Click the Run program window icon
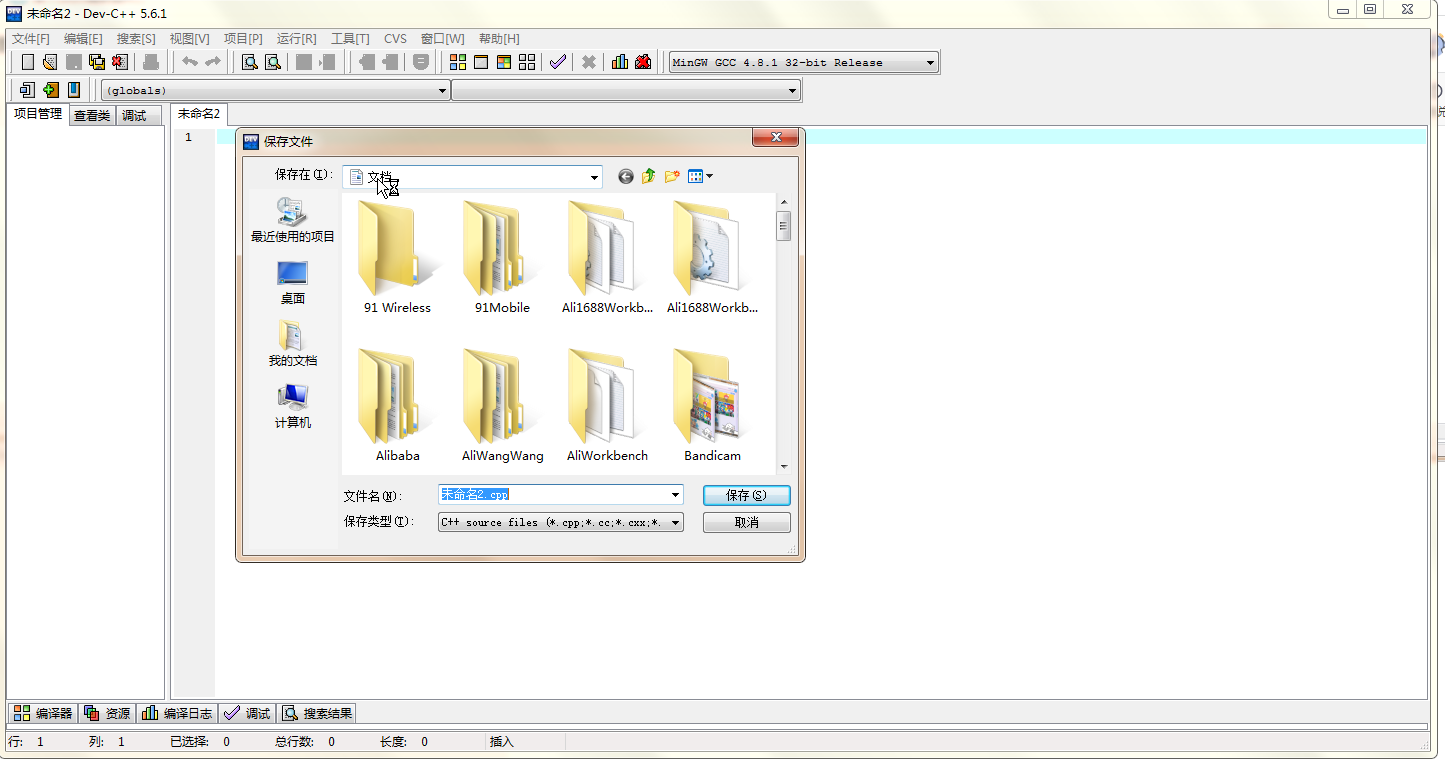 click(481, 62)
